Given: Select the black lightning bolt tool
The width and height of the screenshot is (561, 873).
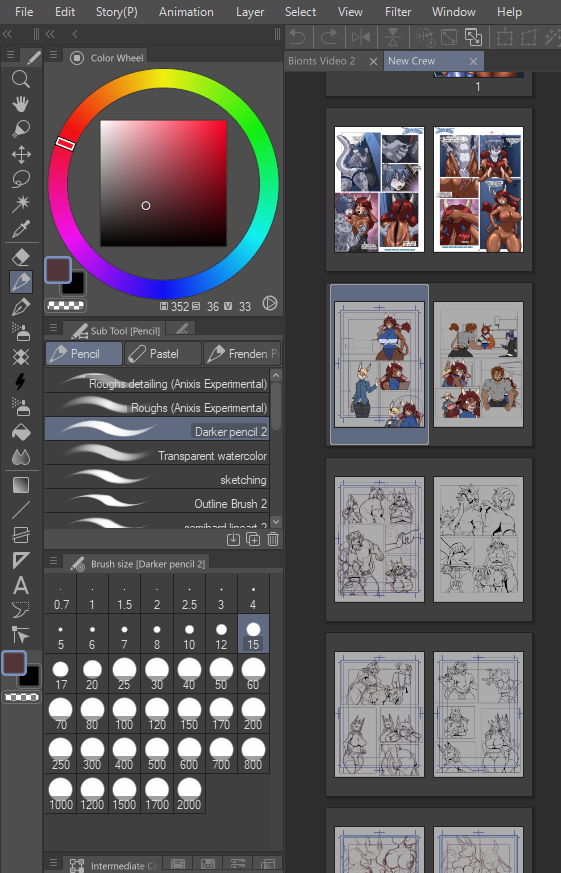Looking at the screenshot, I should click(21, 382).
